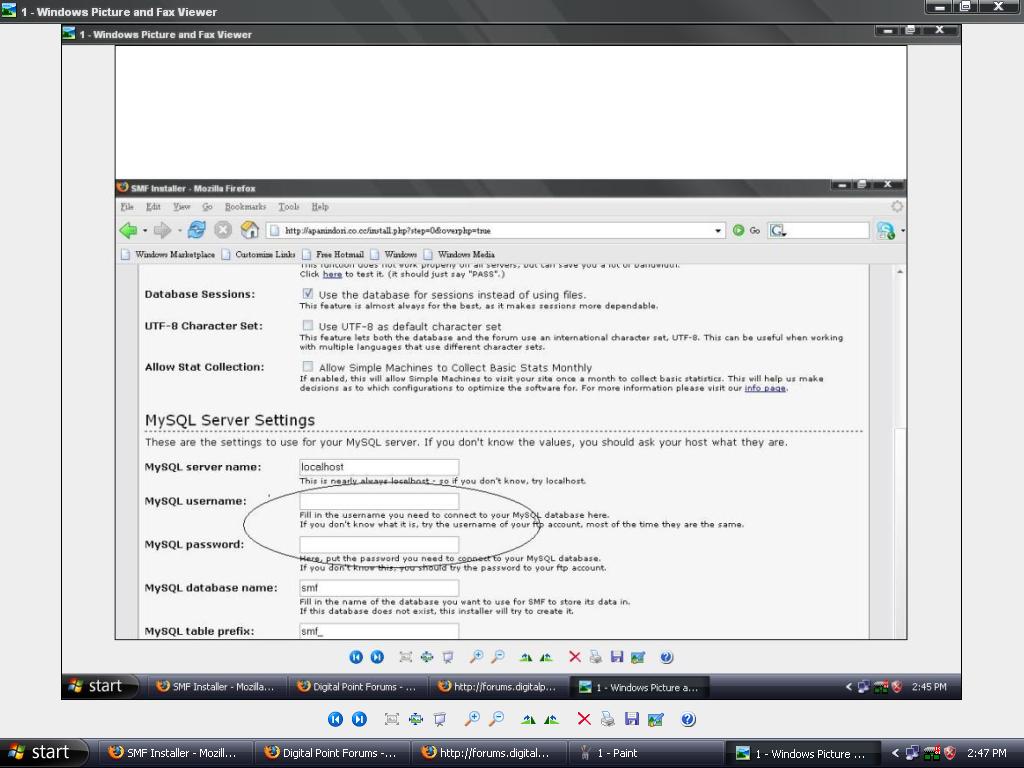Viewport: 1024px width, 768px height.
Task: Open the File menu in Firefox
Action: click(x=127, y=206)
